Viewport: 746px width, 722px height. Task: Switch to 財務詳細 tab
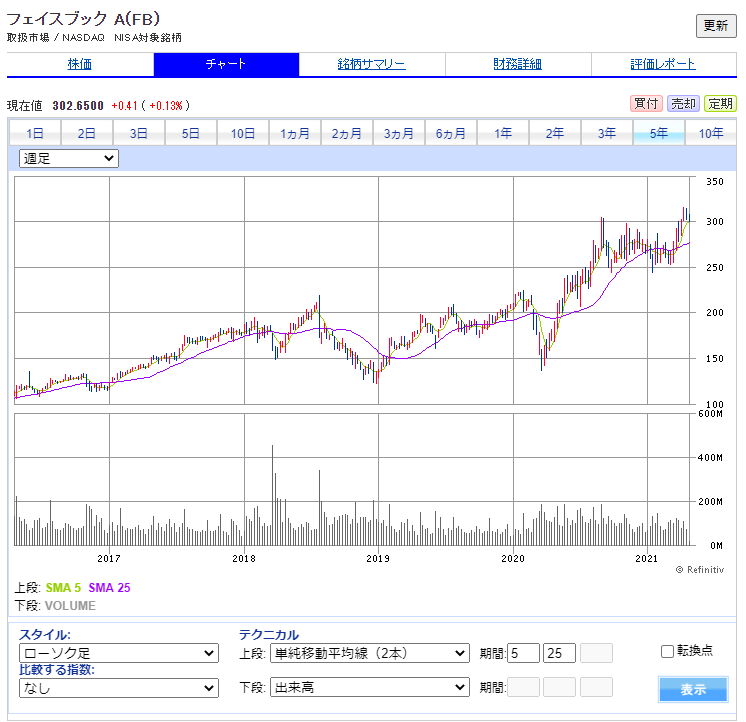[x=518, y=64]
